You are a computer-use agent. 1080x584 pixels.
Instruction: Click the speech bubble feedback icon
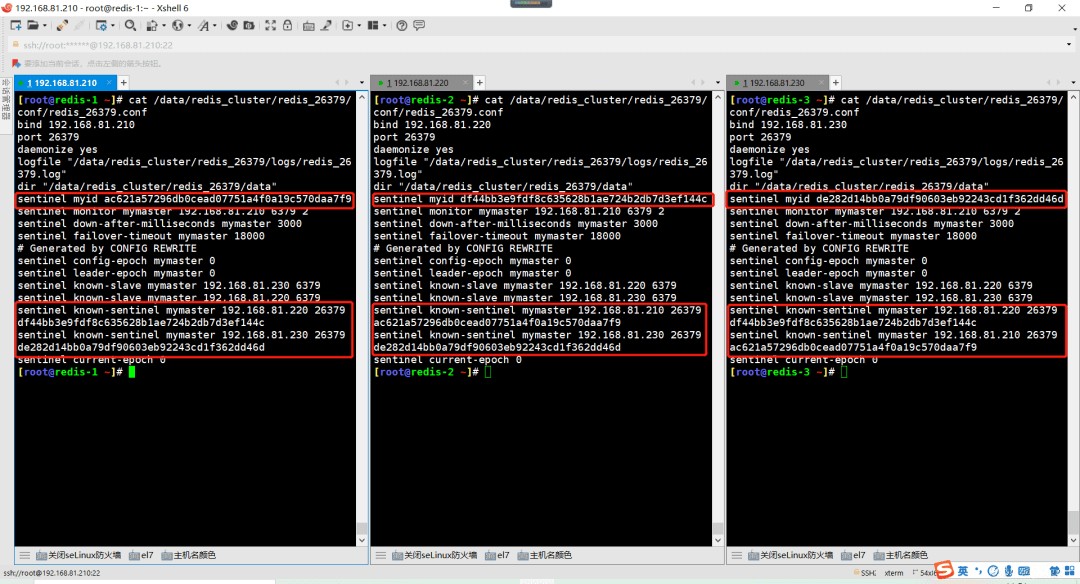(x=420, y=25)
